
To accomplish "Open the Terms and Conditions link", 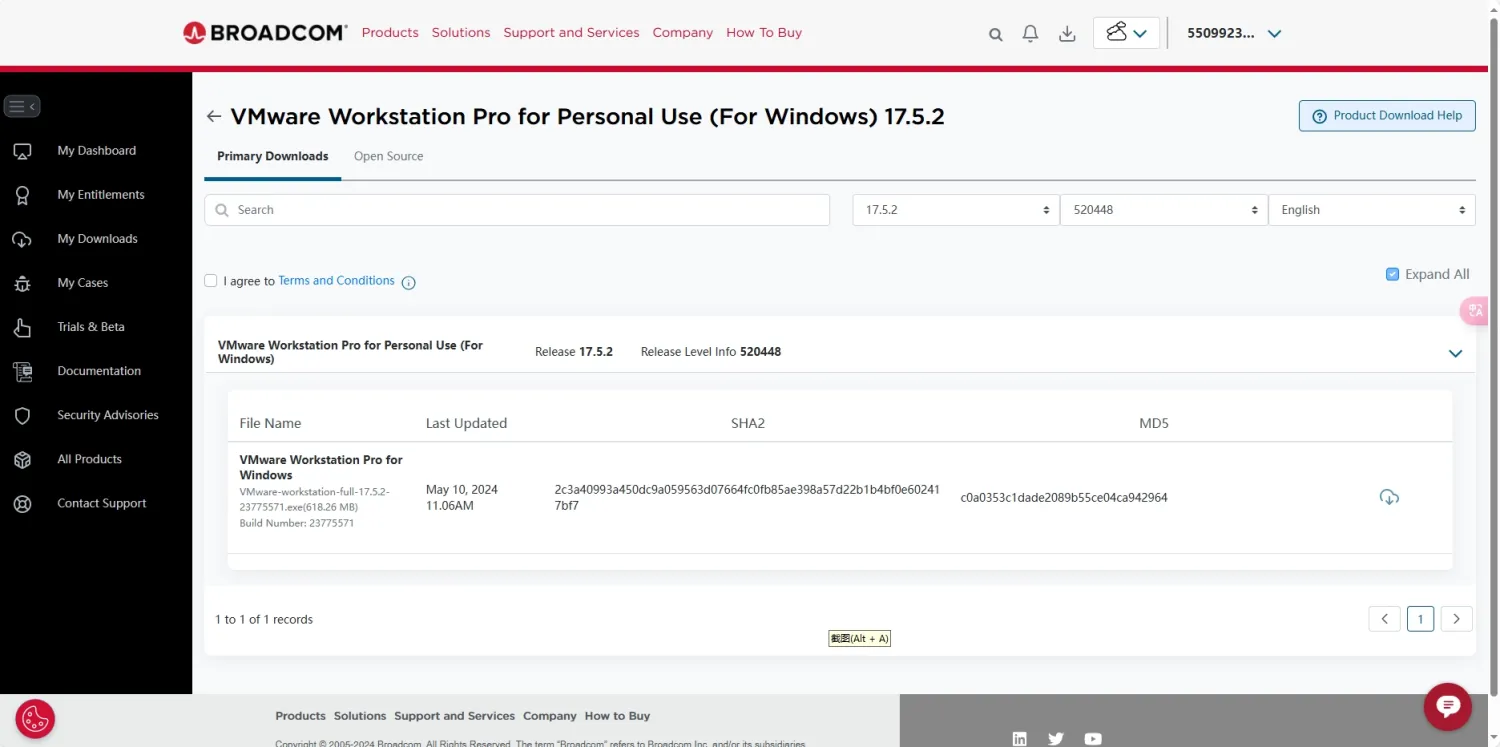I will (x=336, y=281).
